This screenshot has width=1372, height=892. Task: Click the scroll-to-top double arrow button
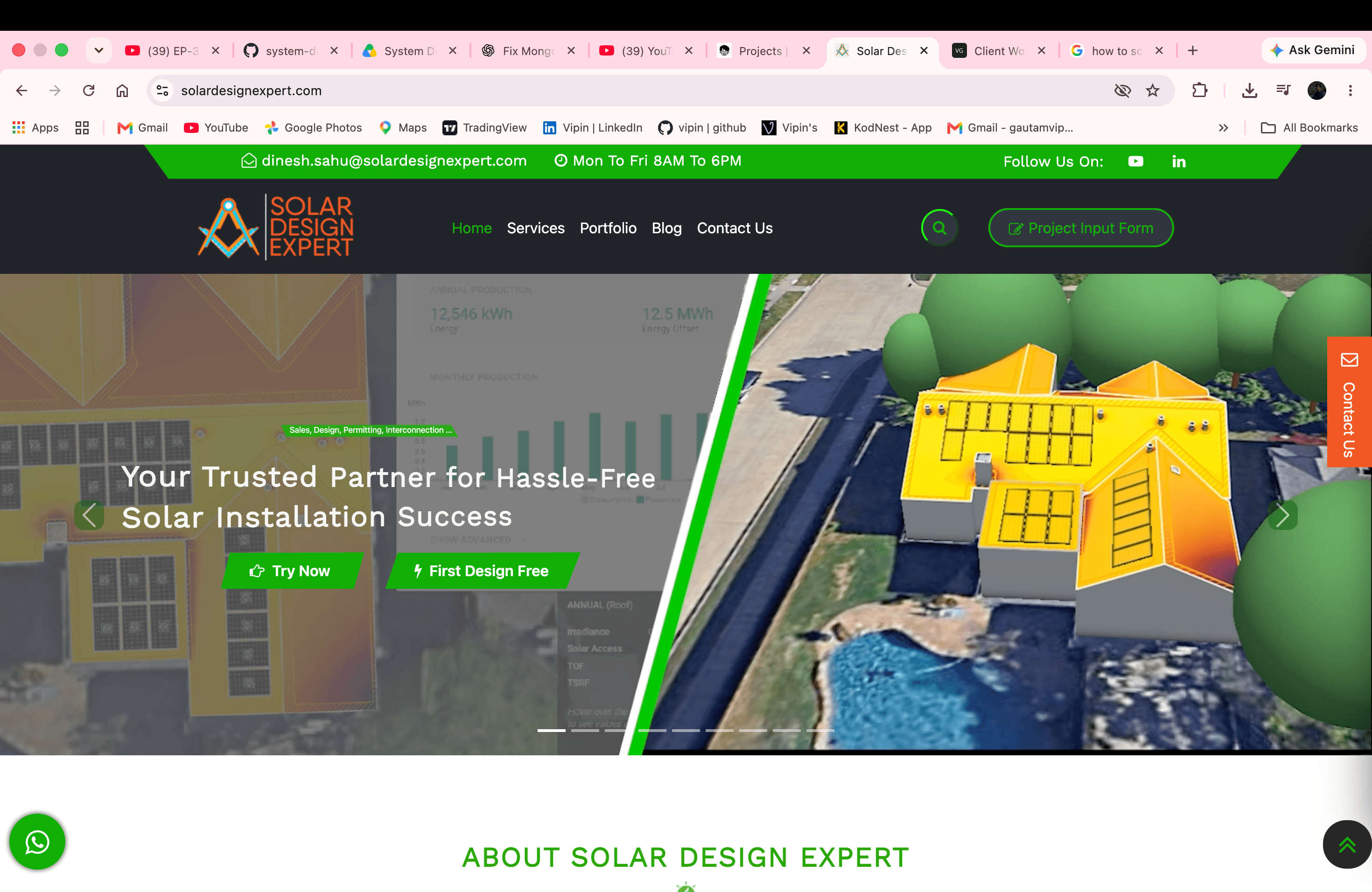pyautogui.click(x=1347, y=845)
